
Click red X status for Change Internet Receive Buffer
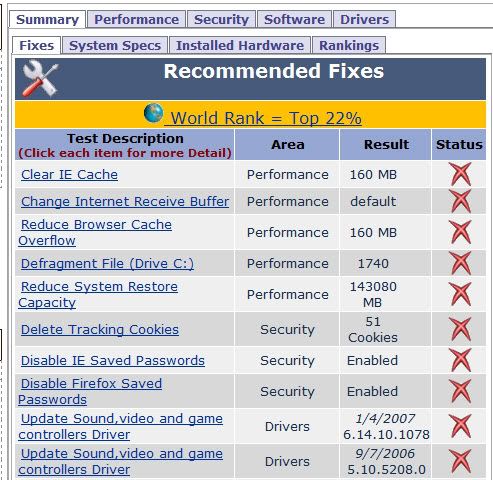(x=460, y=201)
